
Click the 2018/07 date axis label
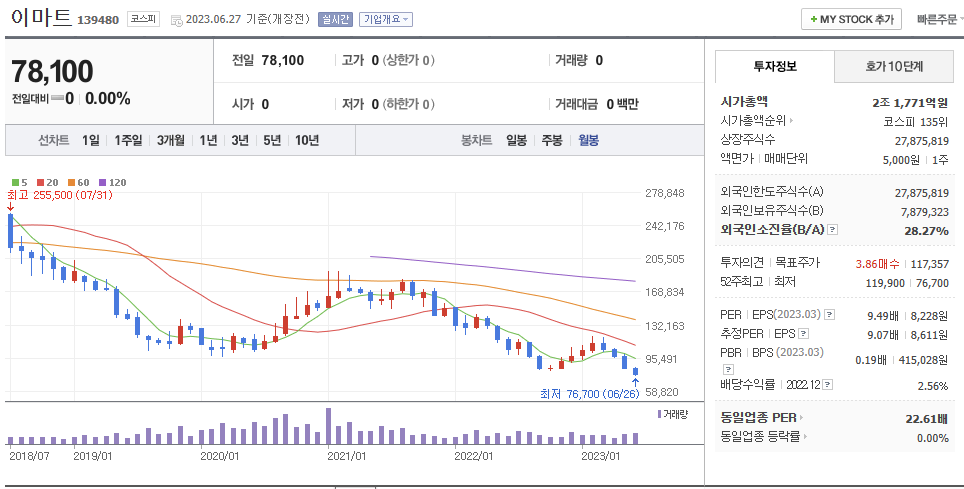click(x=30, y=456)
